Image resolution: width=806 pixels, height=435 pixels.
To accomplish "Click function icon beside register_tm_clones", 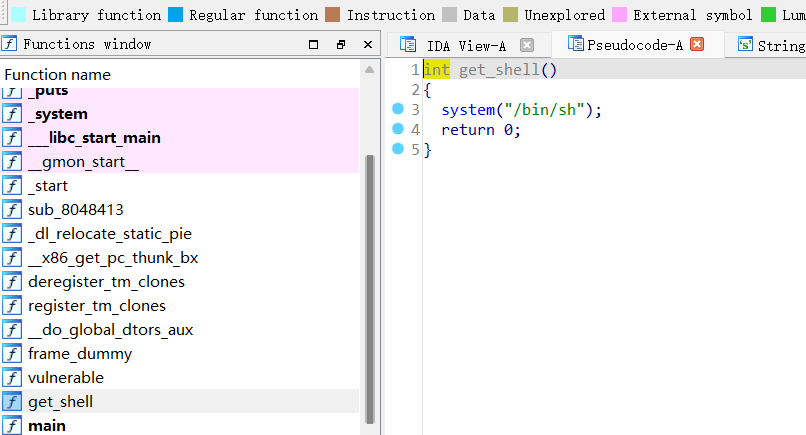I will click(x=12, y=305).
